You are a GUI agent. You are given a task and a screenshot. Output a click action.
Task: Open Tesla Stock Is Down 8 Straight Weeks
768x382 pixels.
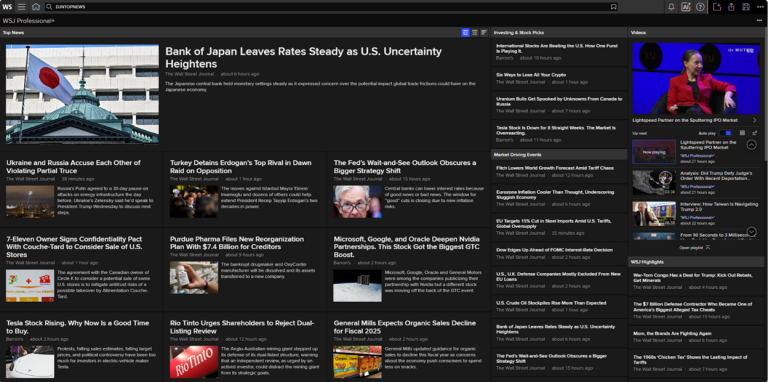(x=556, y=130)
